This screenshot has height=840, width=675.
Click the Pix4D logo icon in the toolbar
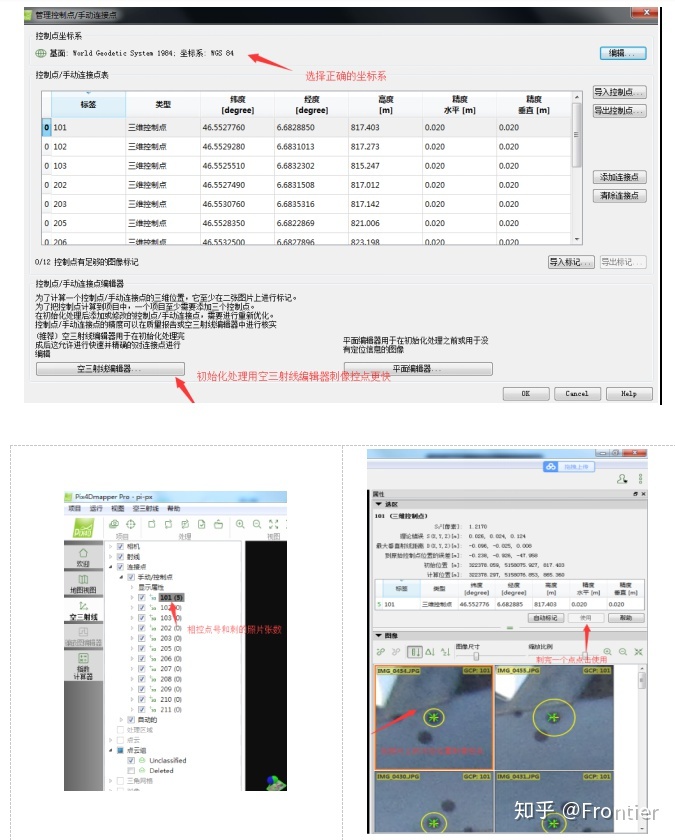(82, 528)
